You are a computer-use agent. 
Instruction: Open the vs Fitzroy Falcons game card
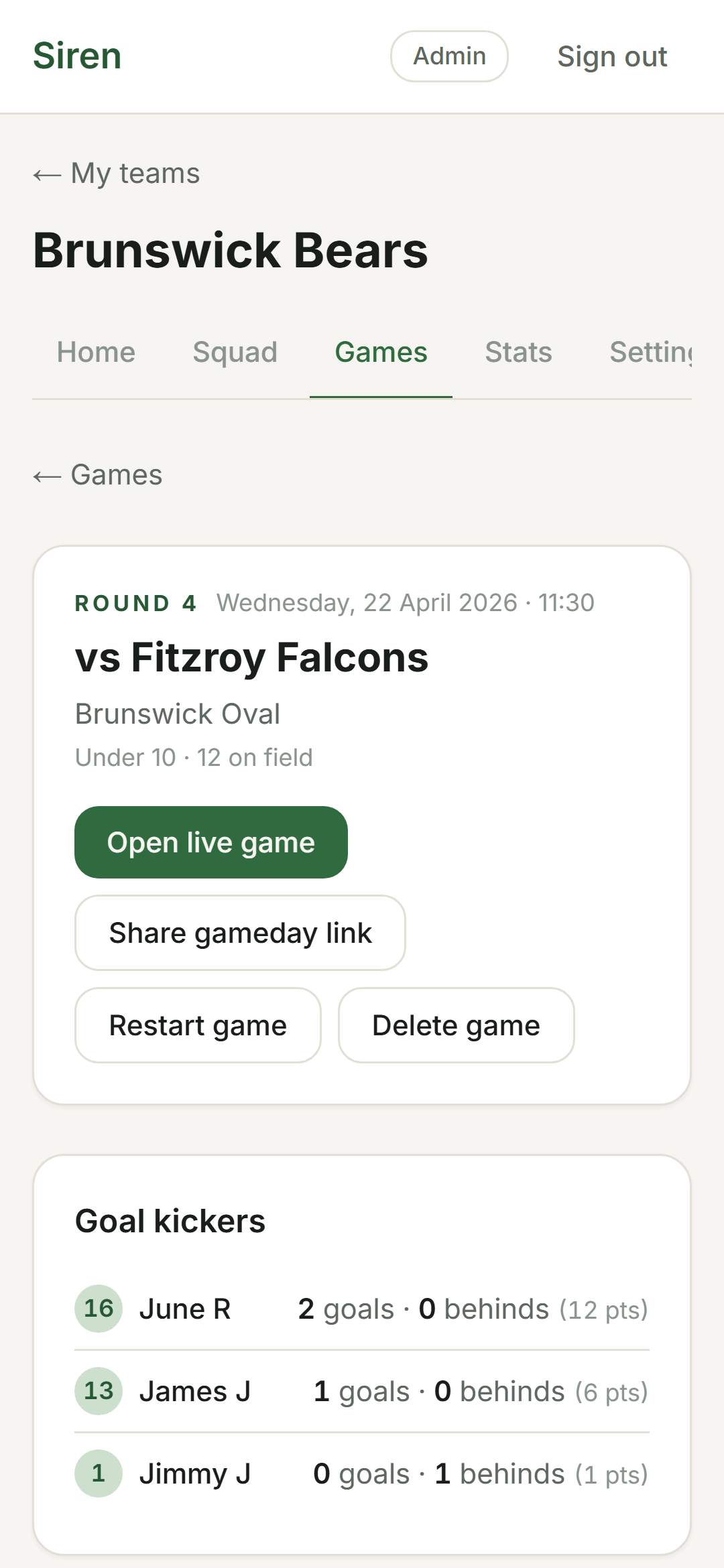point(251,657)
